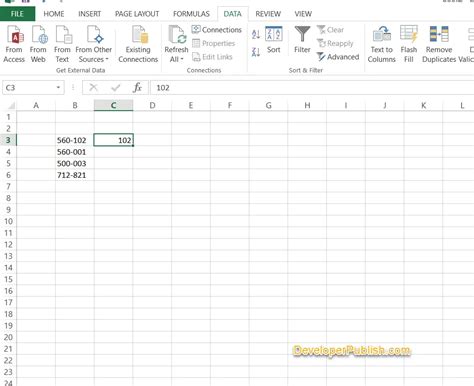Select cell B3 containing 560-102
Image resolution: width=474 pixels, height=386 pixels.
(x=75, y=140)
